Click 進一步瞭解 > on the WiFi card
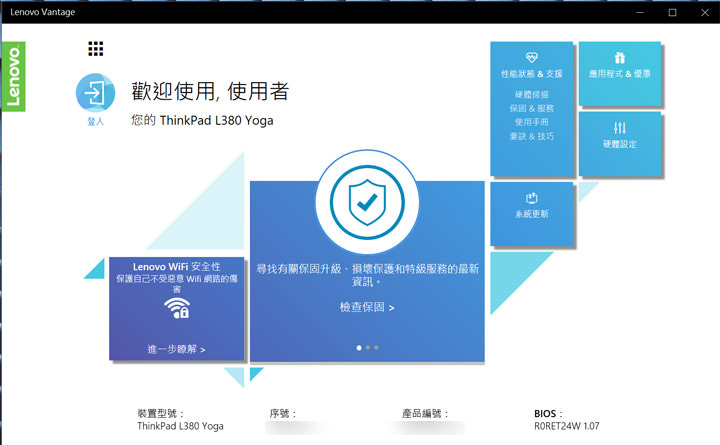 176,349
